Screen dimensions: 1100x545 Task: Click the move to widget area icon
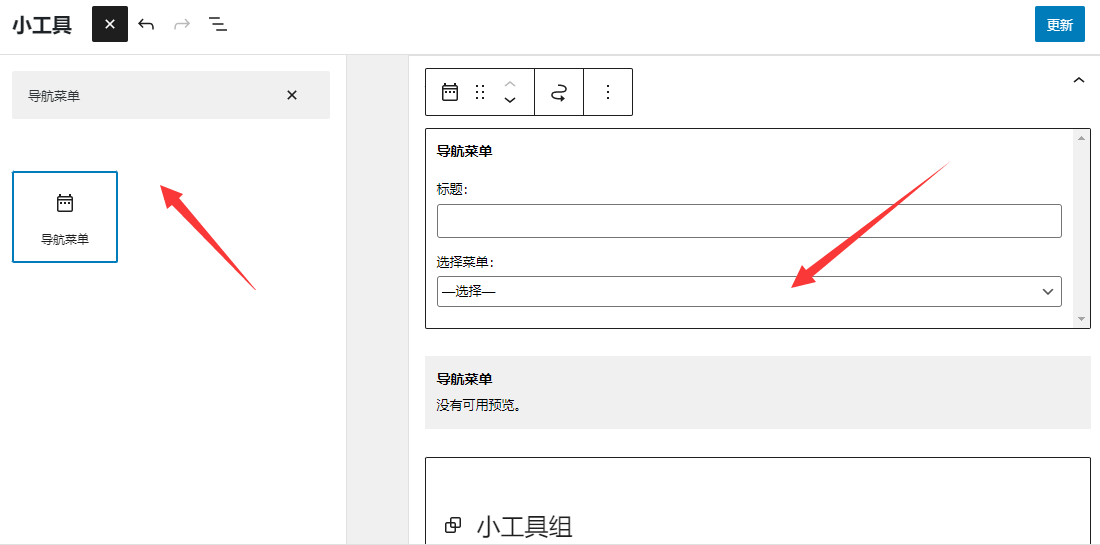pos(558,92)
